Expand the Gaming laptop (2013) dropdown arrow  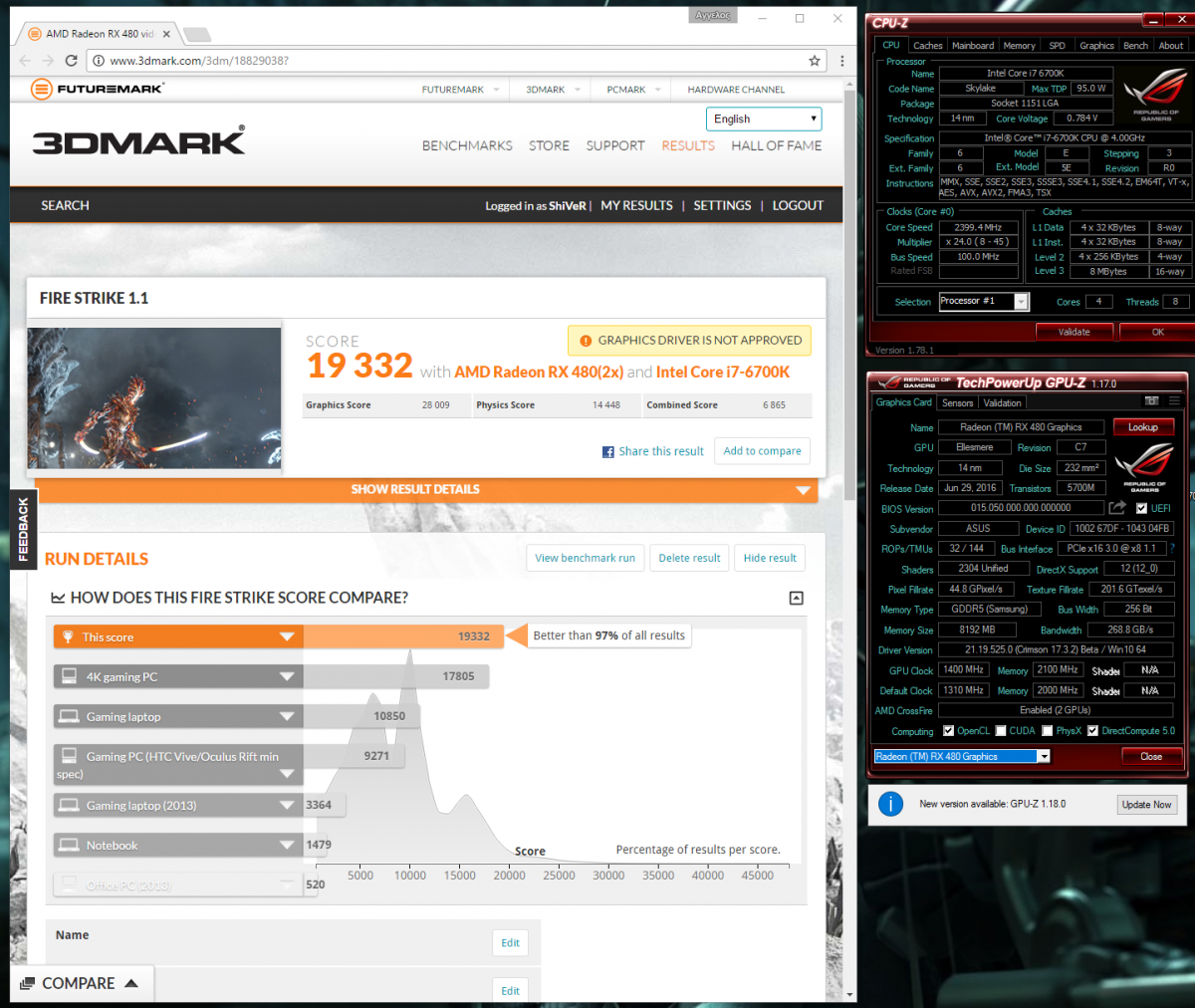(287, 806)
